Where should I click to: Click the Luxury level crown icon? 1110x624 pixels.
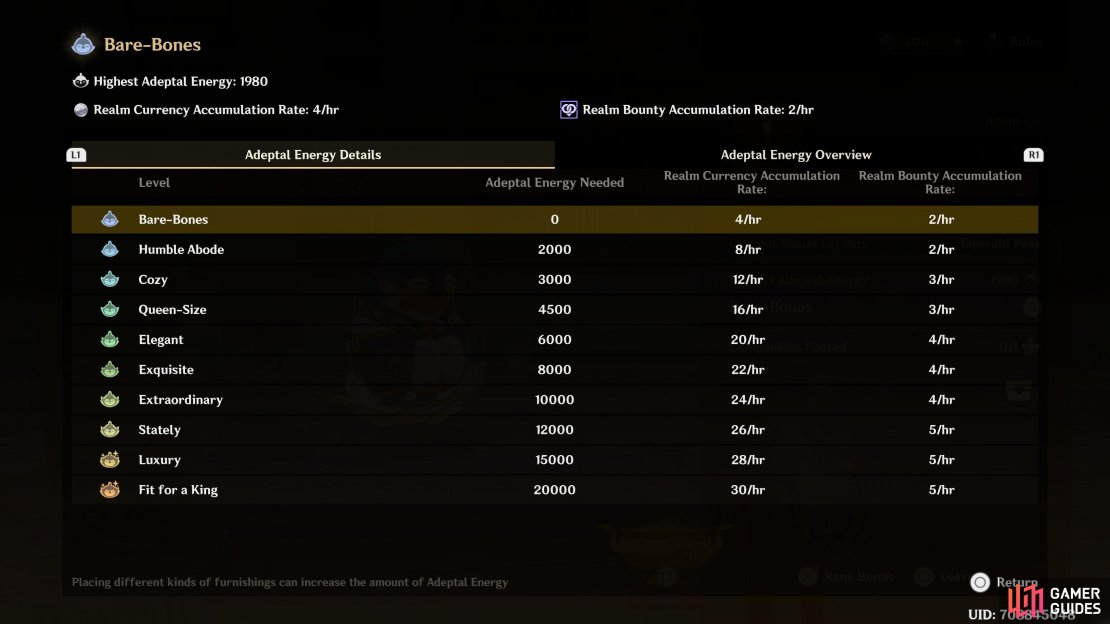[x=110, y=460]
